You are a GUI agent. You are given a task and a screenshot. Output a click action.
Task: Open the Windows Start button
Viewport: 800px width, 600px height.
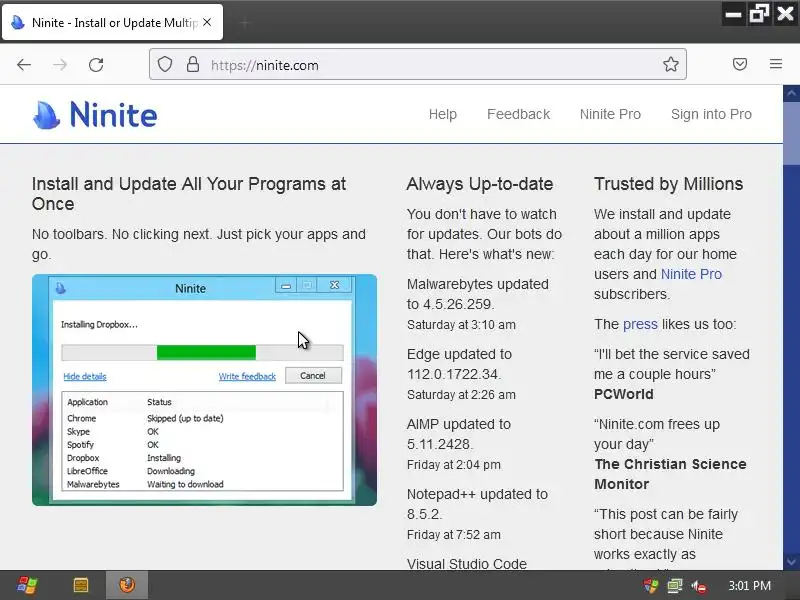point(27,585)
